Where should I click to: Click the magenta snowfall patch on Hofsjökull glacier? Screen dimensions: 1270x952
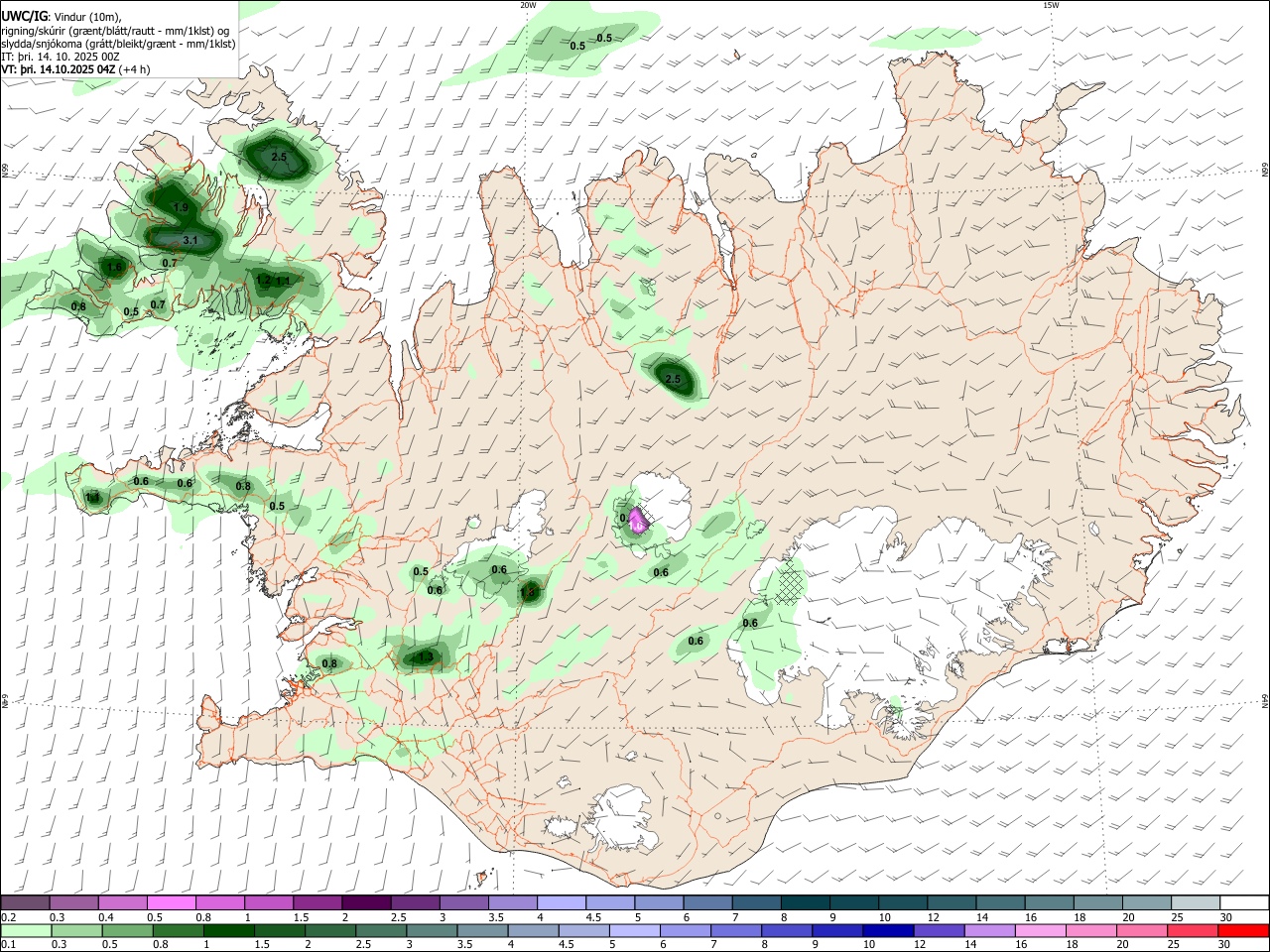click(x=639, y=520)
